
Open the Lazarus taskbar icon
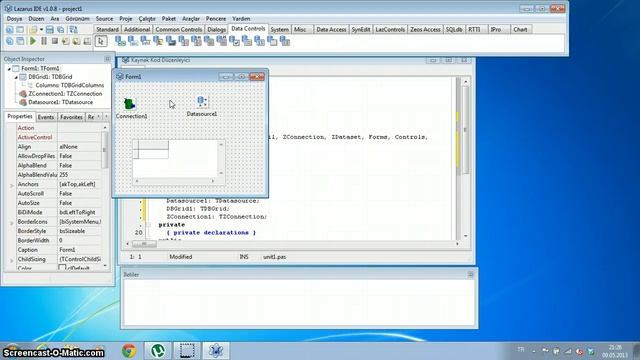point(216,351)
